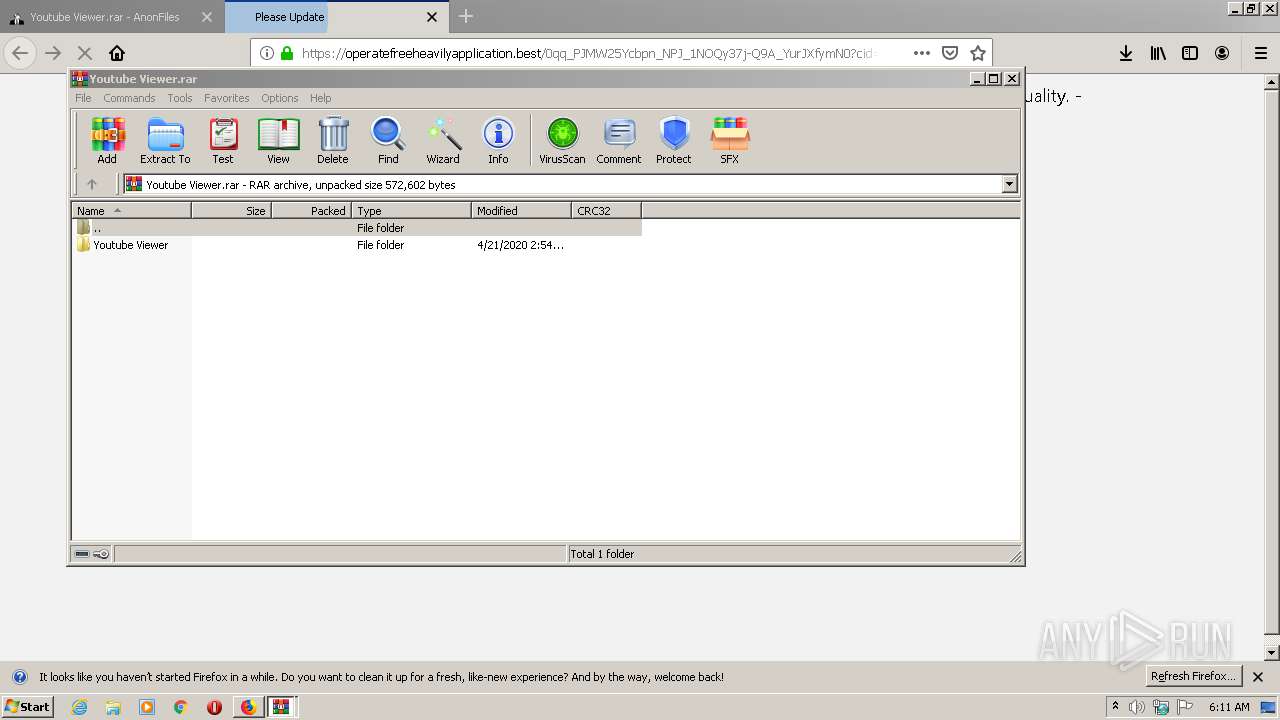The width and height of the screenshot is (1280, 720).
Task: Launch Internet Explorer from taskbar
Action: (79, 707)
